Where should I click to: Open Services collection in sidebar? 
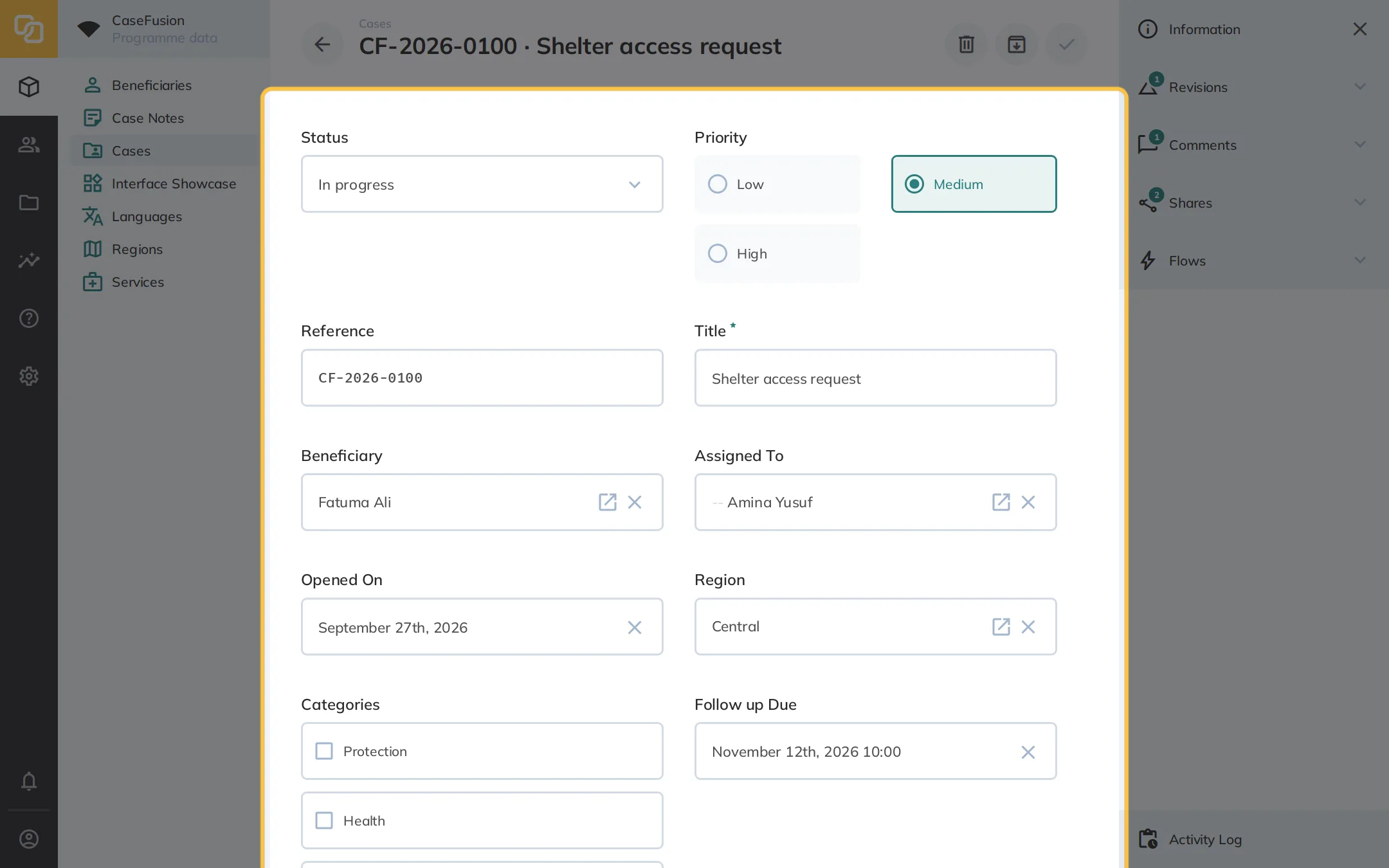164,282
